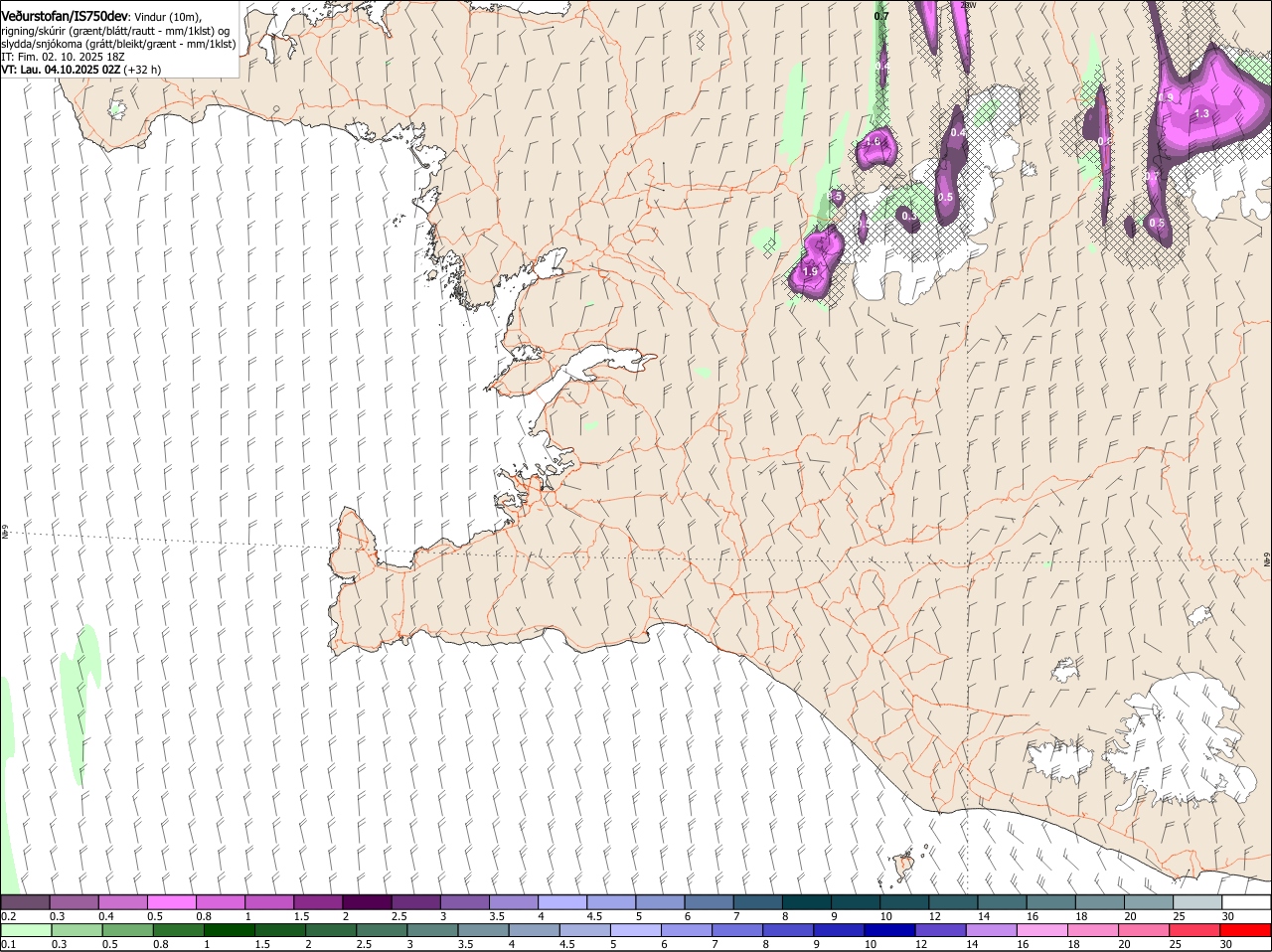The height and width of the screenshot is (952, 1272).
Task: Click the '1.3' precipitation value on the map
Action: [1201, 113]
